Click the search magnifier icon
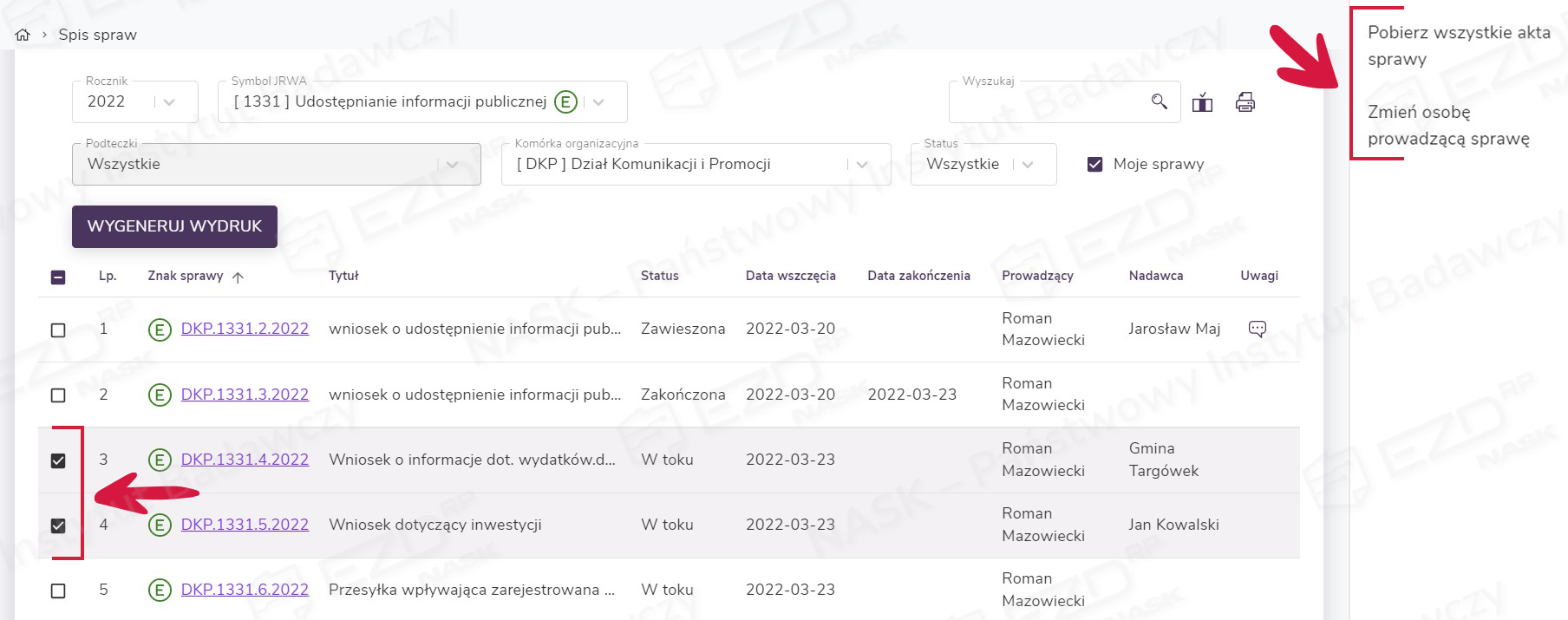Viewport: 1568px width, 620px height. (1159, 101)
